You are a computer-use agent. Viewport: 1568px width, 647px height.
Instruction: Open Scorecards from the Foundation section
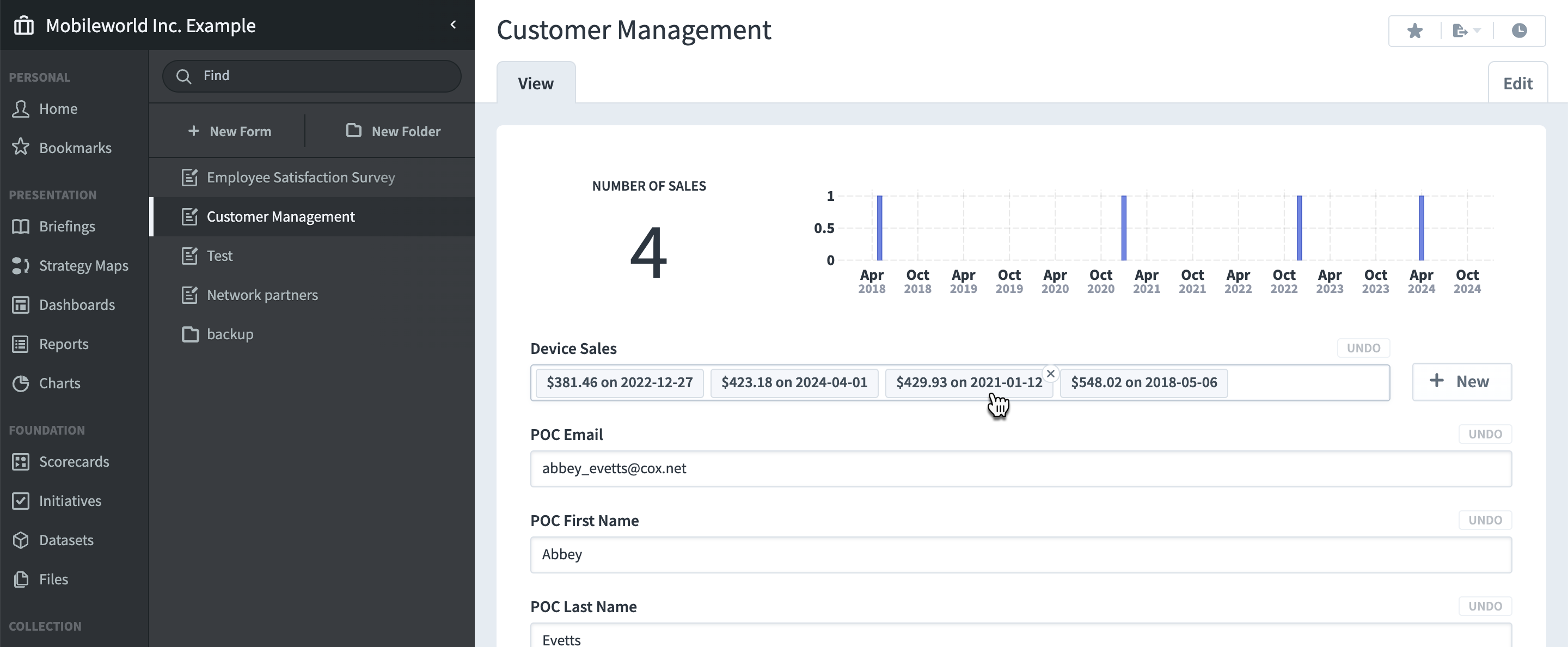pyautogui.click(x=74, y=462)
